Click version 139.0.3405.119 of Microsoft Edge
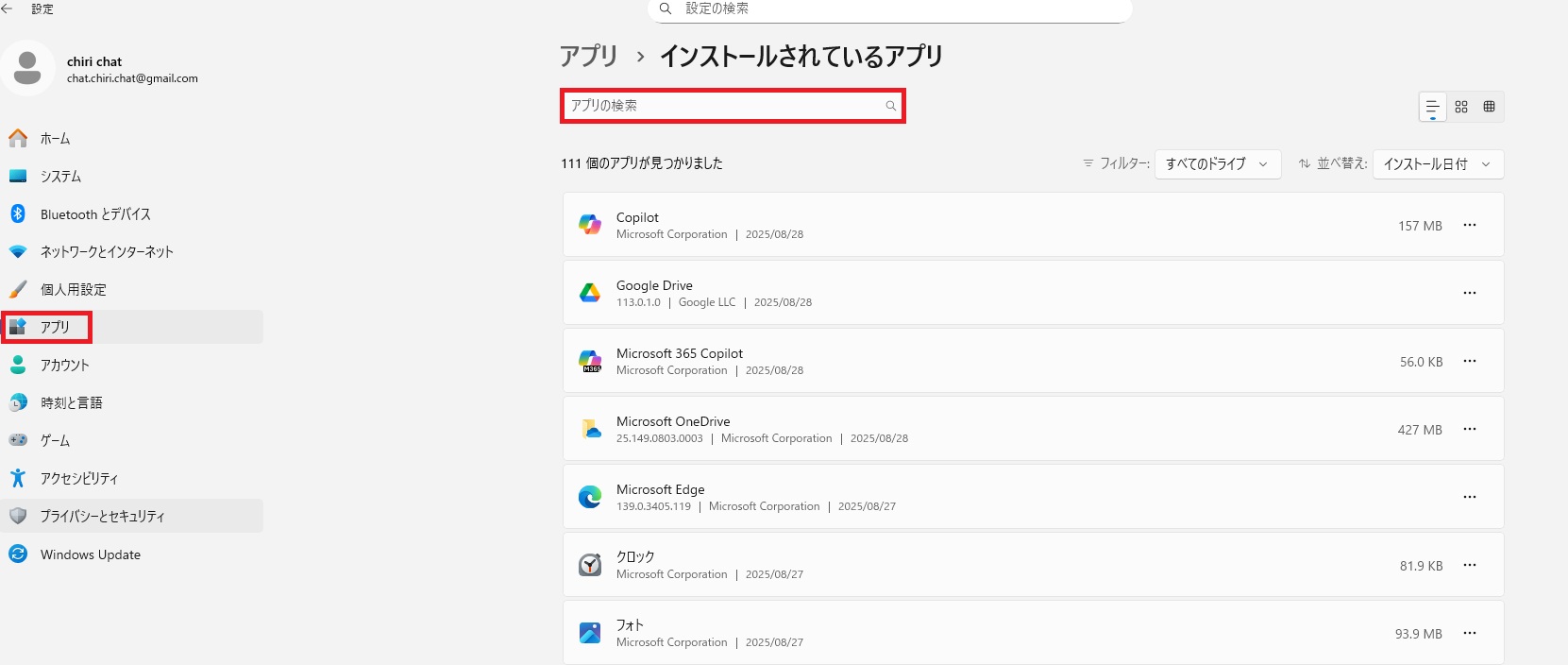Screen dimensions: 1568x665 coord(653,506)
